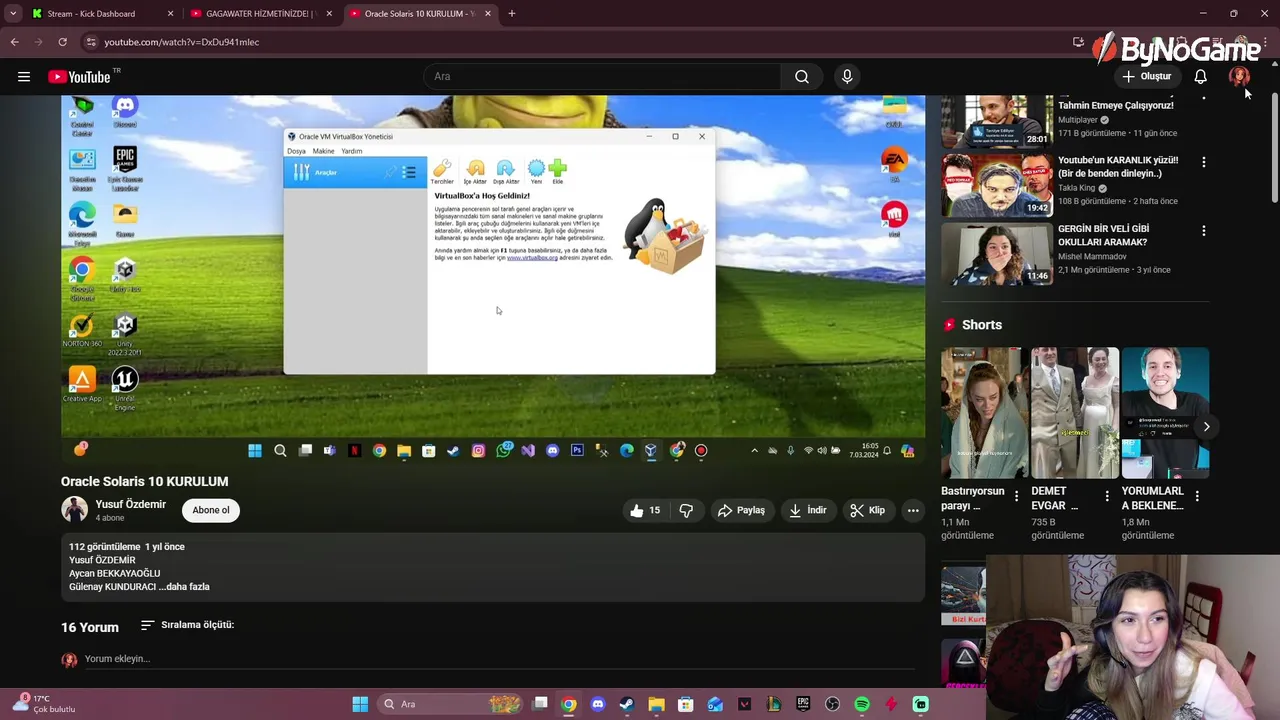
Task: Like the Oracle Solaris video
Action: pyautogui.click(x=645, y=510)
